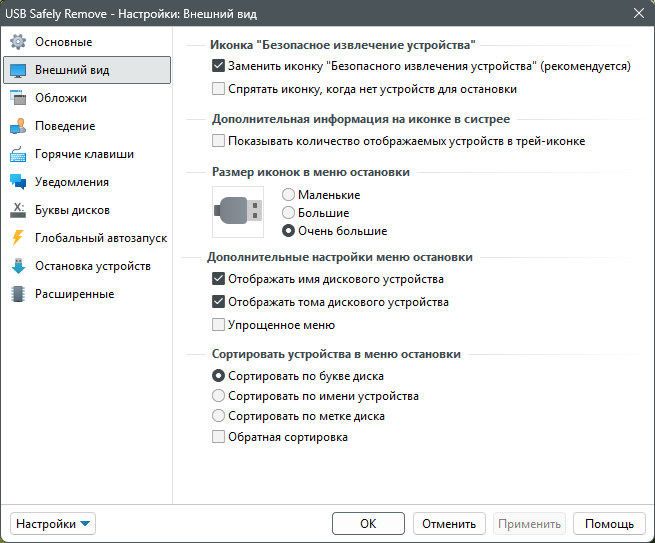This screenshot has width=655, height=543.
Task: Uncheck Отображать имя дискового устройства
Action: [219, 279]
